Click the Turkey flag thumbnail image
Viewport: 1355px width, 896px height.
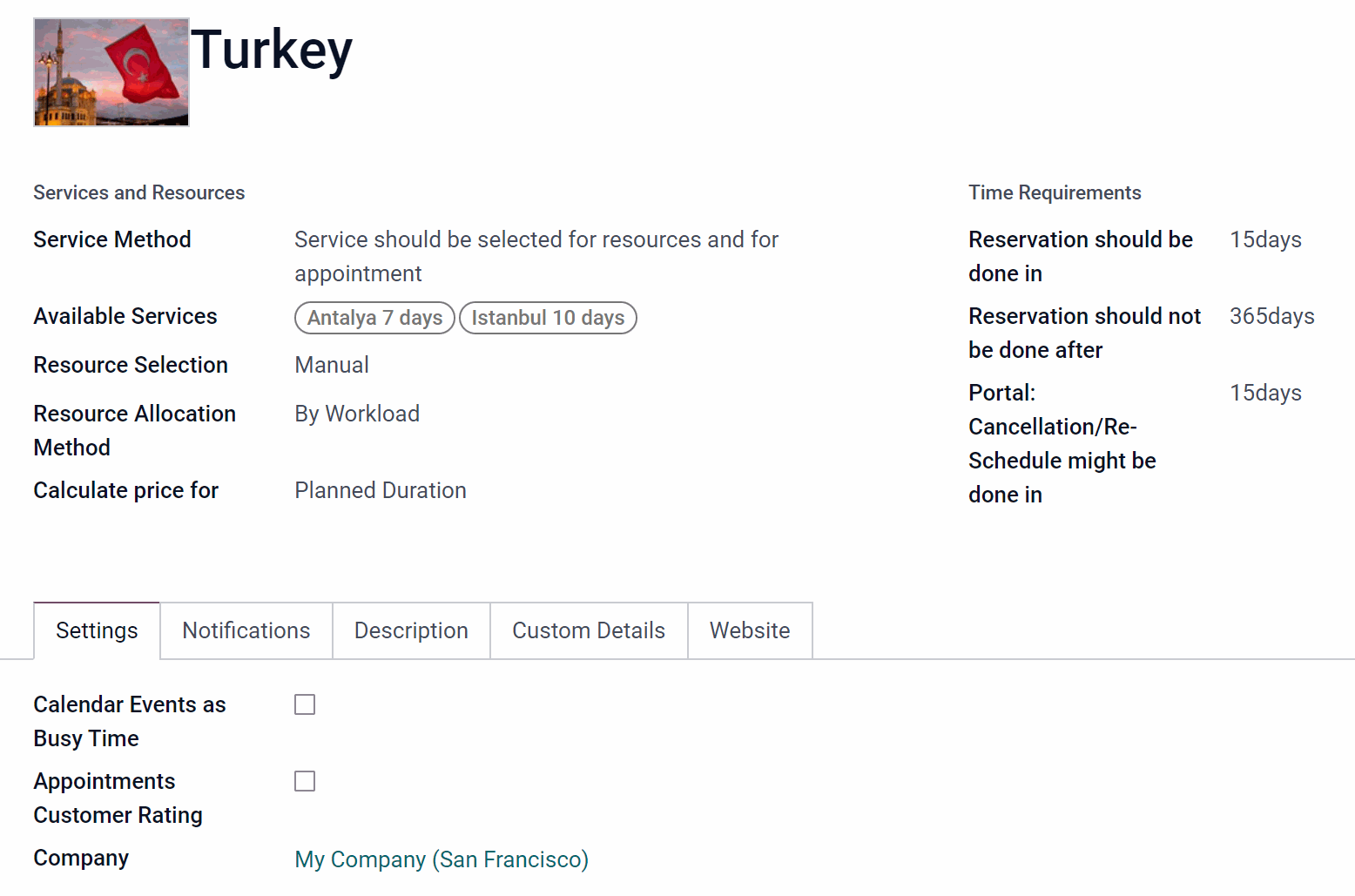[111, 72]
